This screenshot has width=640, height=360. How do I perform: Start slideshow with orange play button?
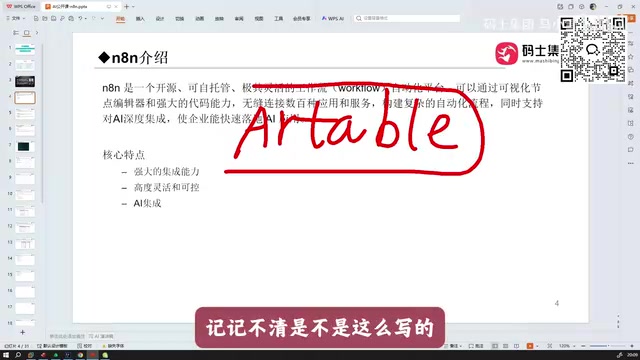point(530,346)
